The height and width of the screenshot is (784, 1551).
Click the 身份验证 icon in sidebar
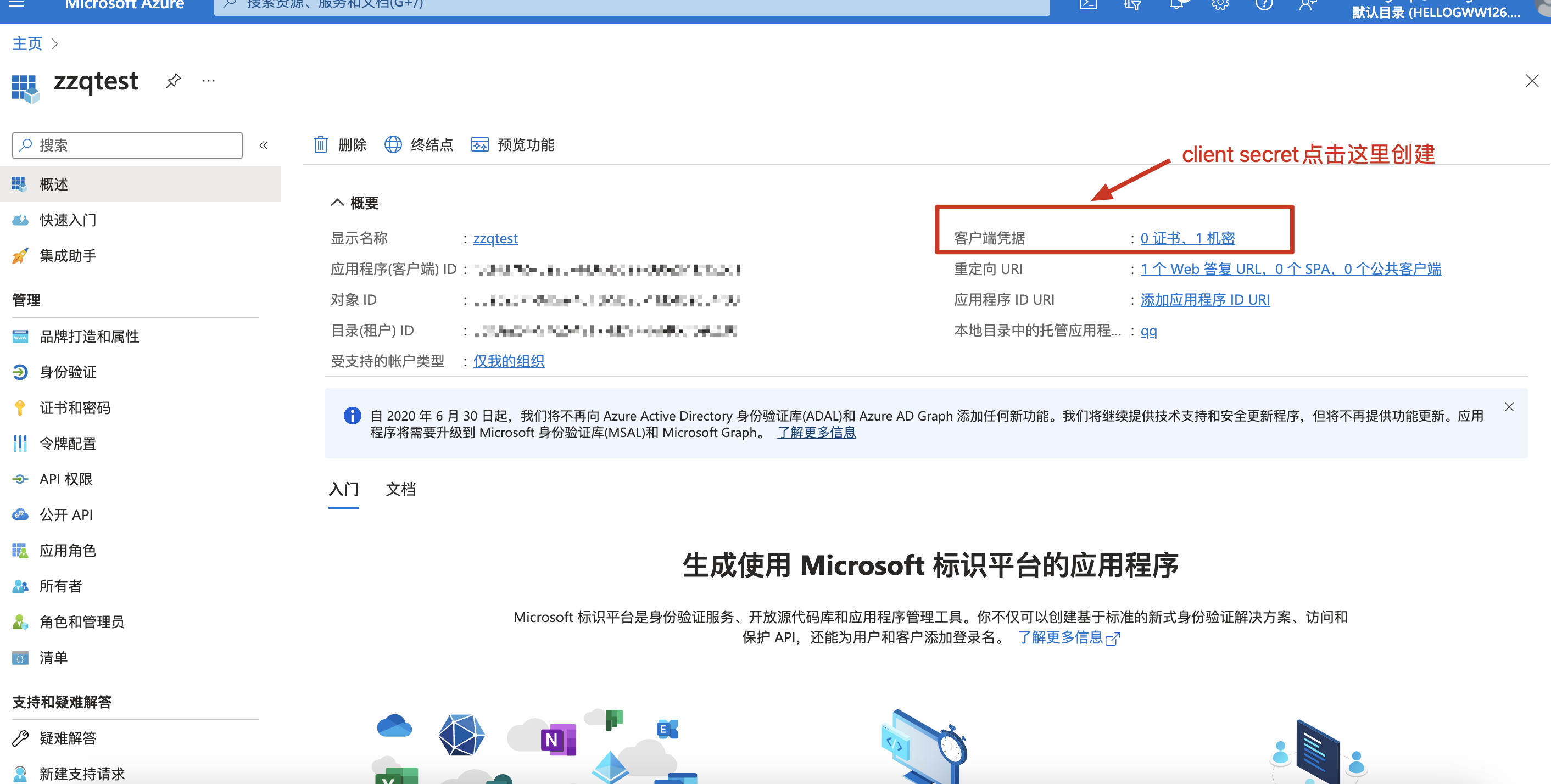[x=20, y=372]
